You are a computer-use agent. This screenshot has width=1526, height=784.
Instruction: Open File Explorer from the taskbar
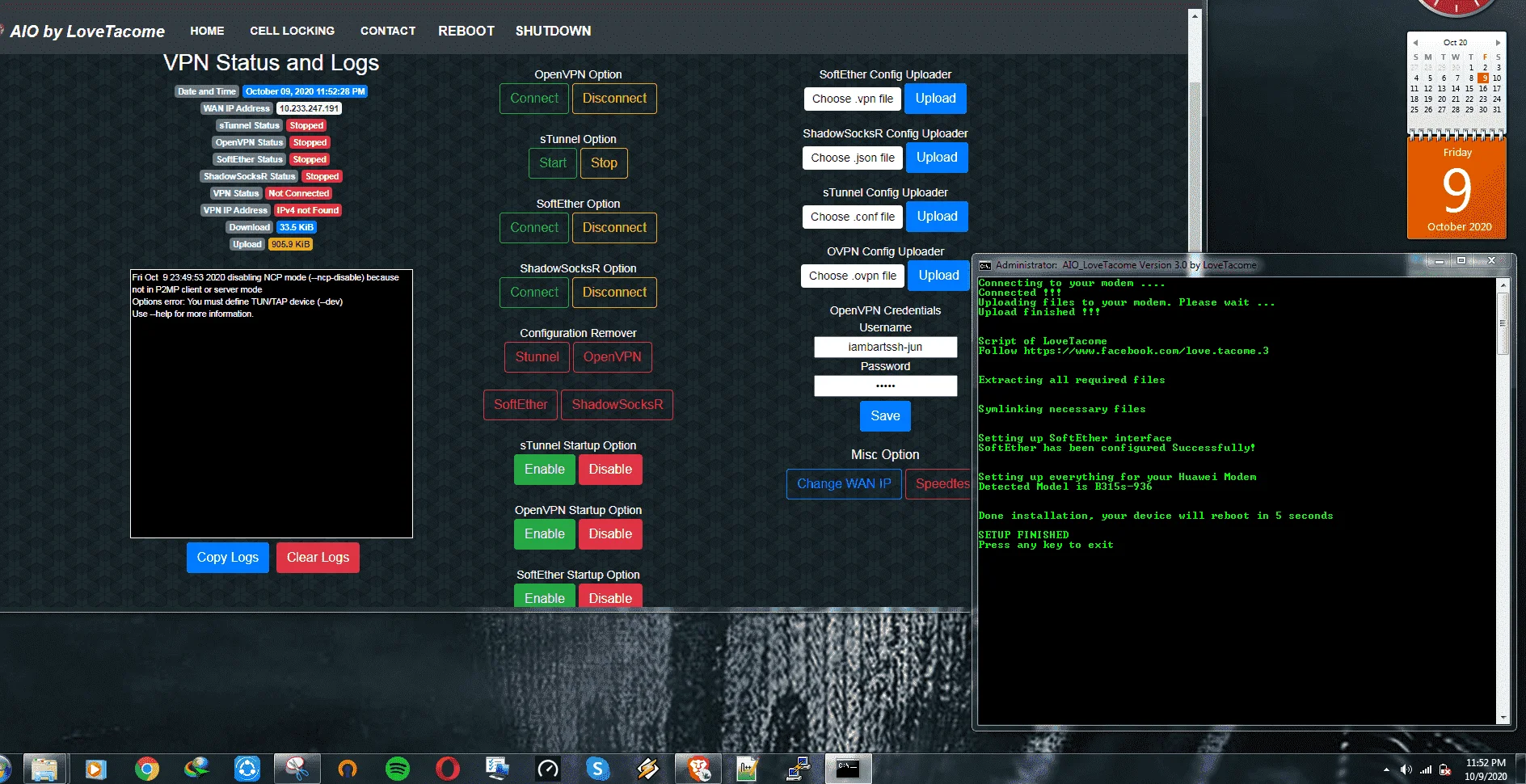44,769
